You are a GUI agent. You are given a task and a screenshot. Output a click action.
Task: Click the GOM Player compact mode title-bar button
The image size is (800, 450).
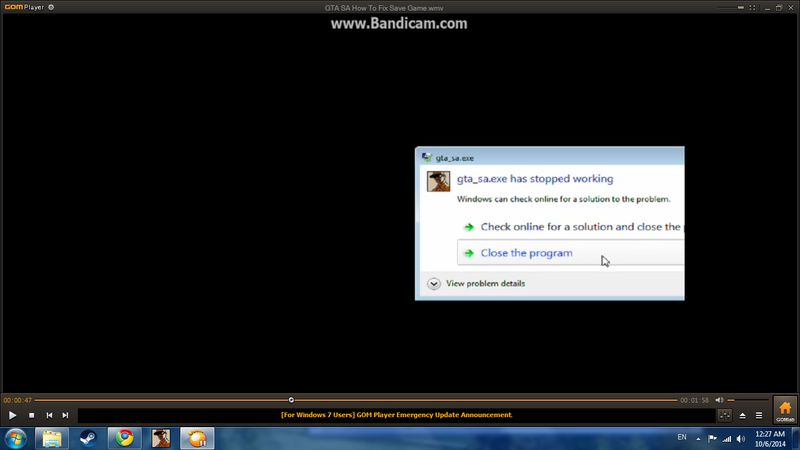740,8
